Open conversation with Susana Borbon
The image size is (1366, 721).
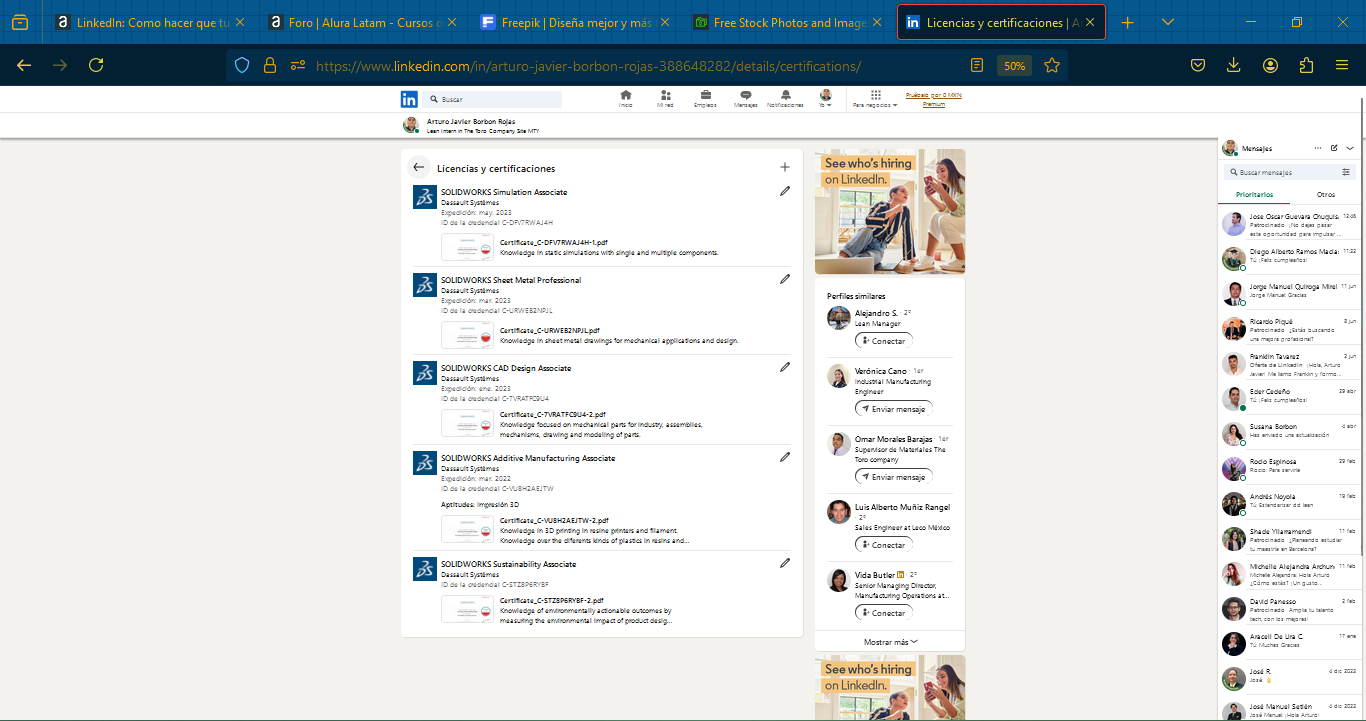click(1289, 433)
